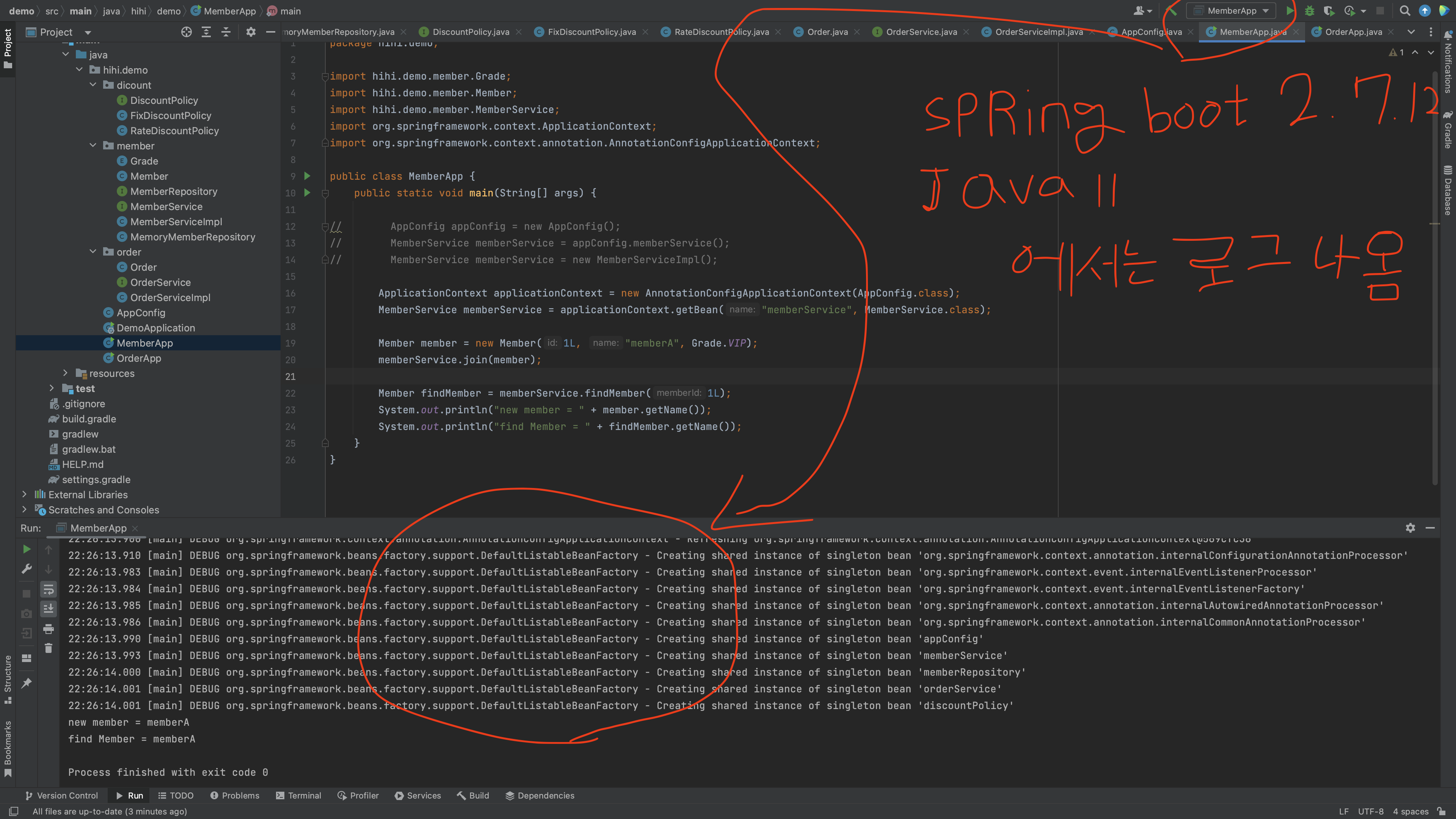Select AppConfig class in project tree
The height and width of the screenshot is (819, 1456).
141,312
